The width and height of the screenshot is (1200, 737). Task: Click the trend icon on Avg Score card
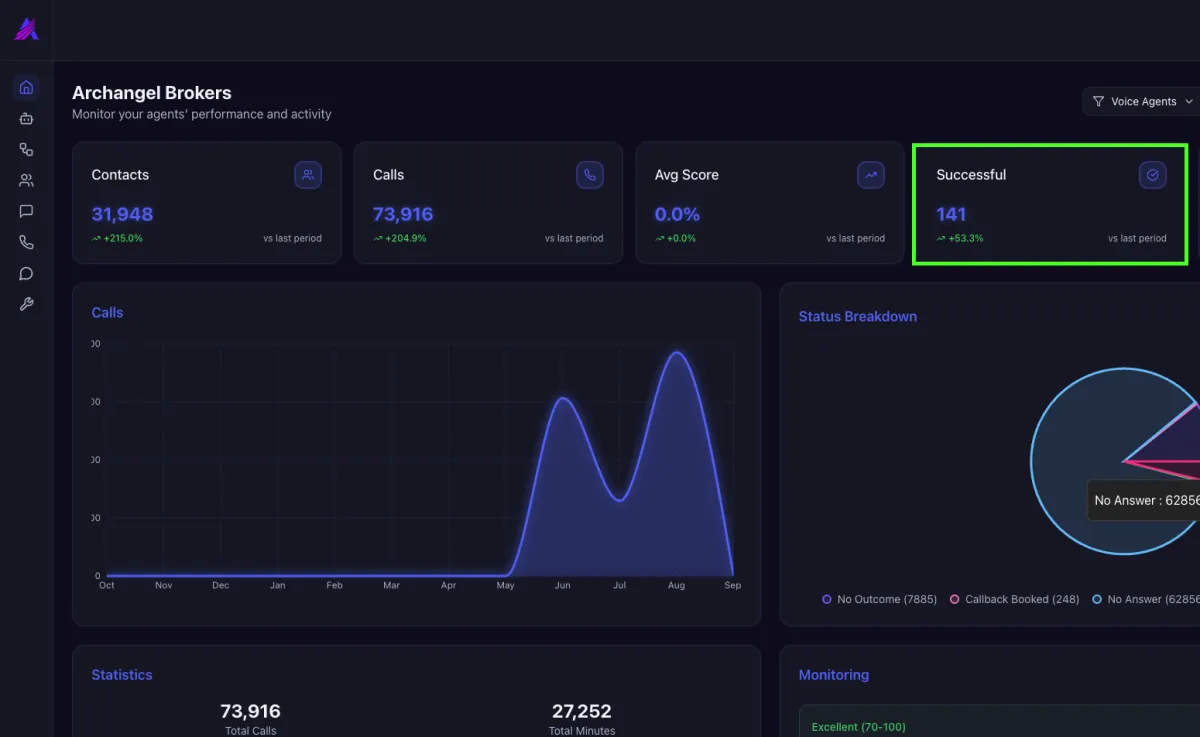871,175
